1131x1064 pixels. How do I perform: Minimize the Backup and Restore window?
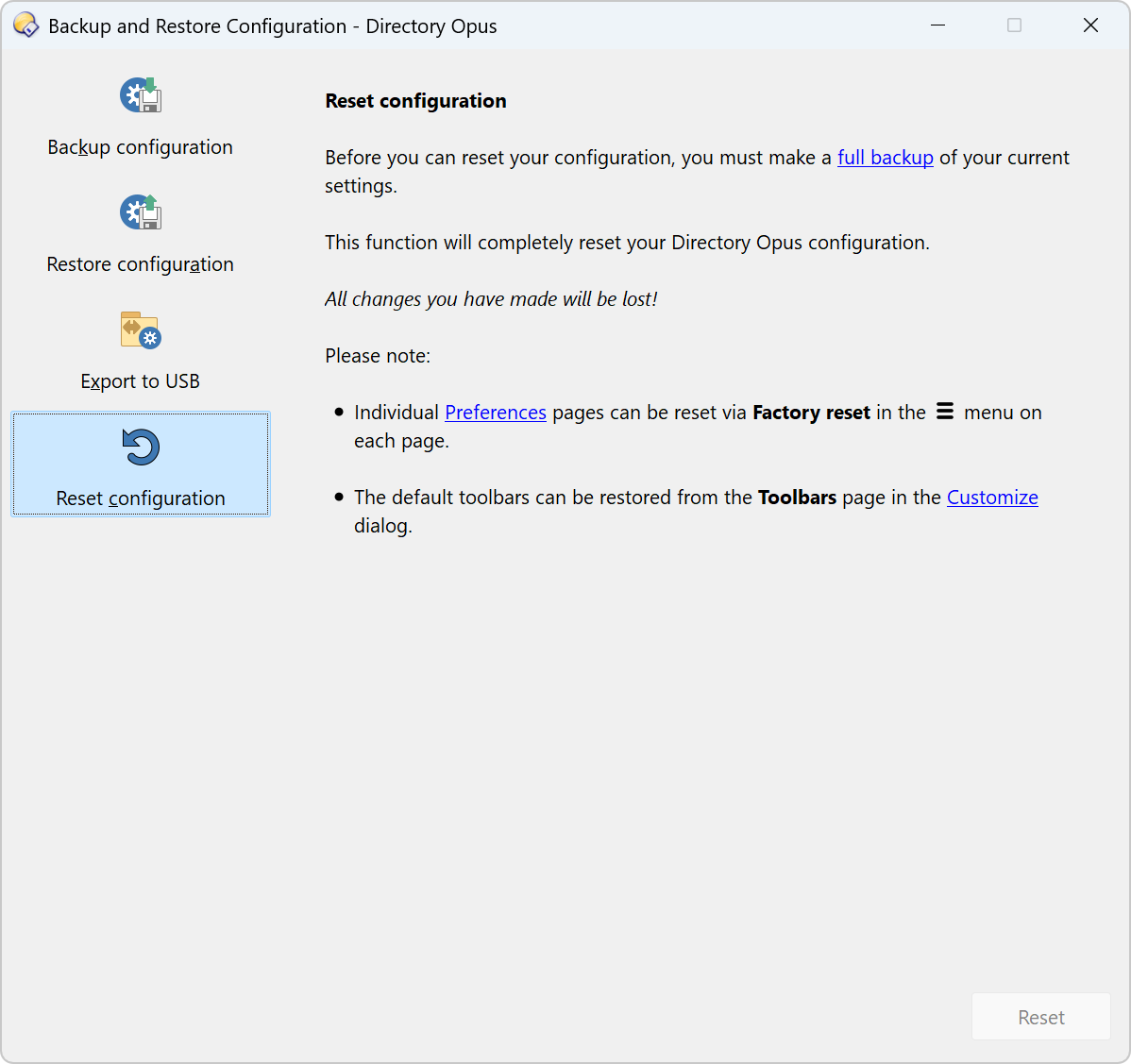tap(937, 25)
